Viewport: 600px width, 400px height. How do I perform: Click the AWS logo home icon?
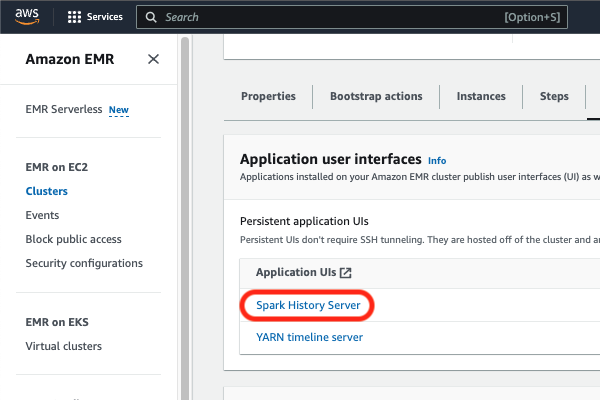coord(27,17)
